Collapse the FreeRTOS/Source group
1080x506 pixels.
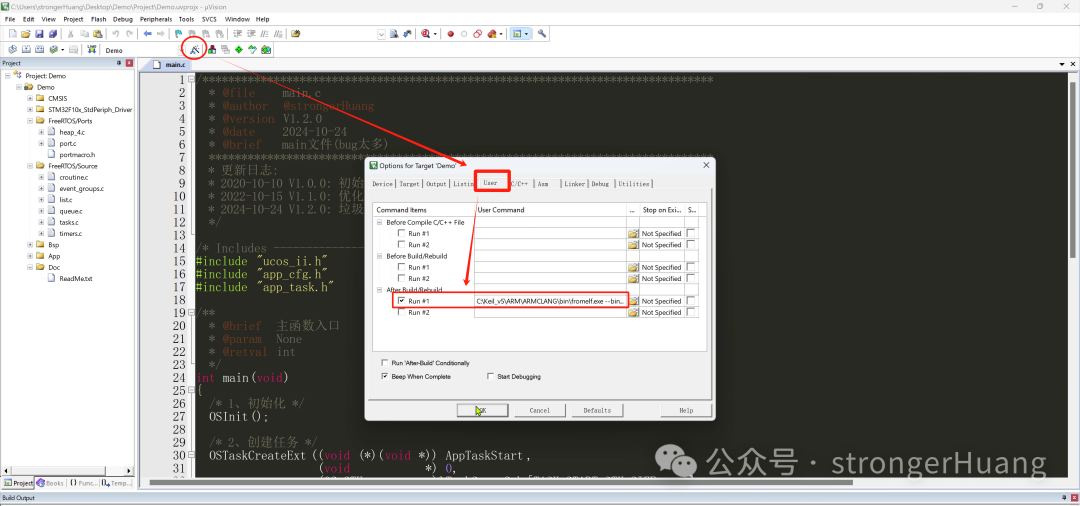[30, 166]
